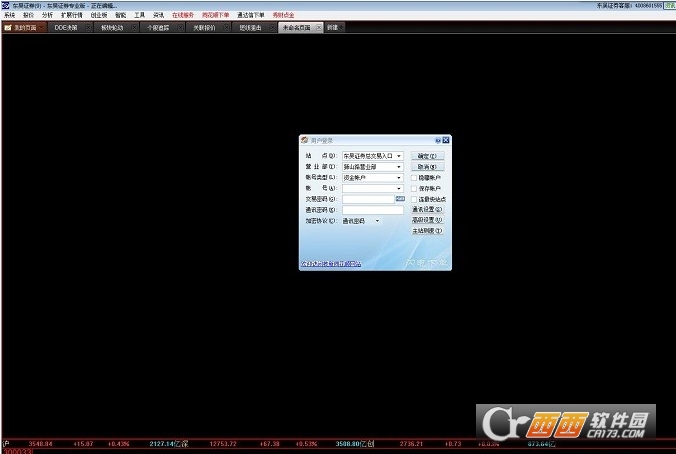The width and height of the screenshot is (676, 454).
Task: Open the 帐号类型 dropdown showing 资金帐户
Action: (399, 178)
